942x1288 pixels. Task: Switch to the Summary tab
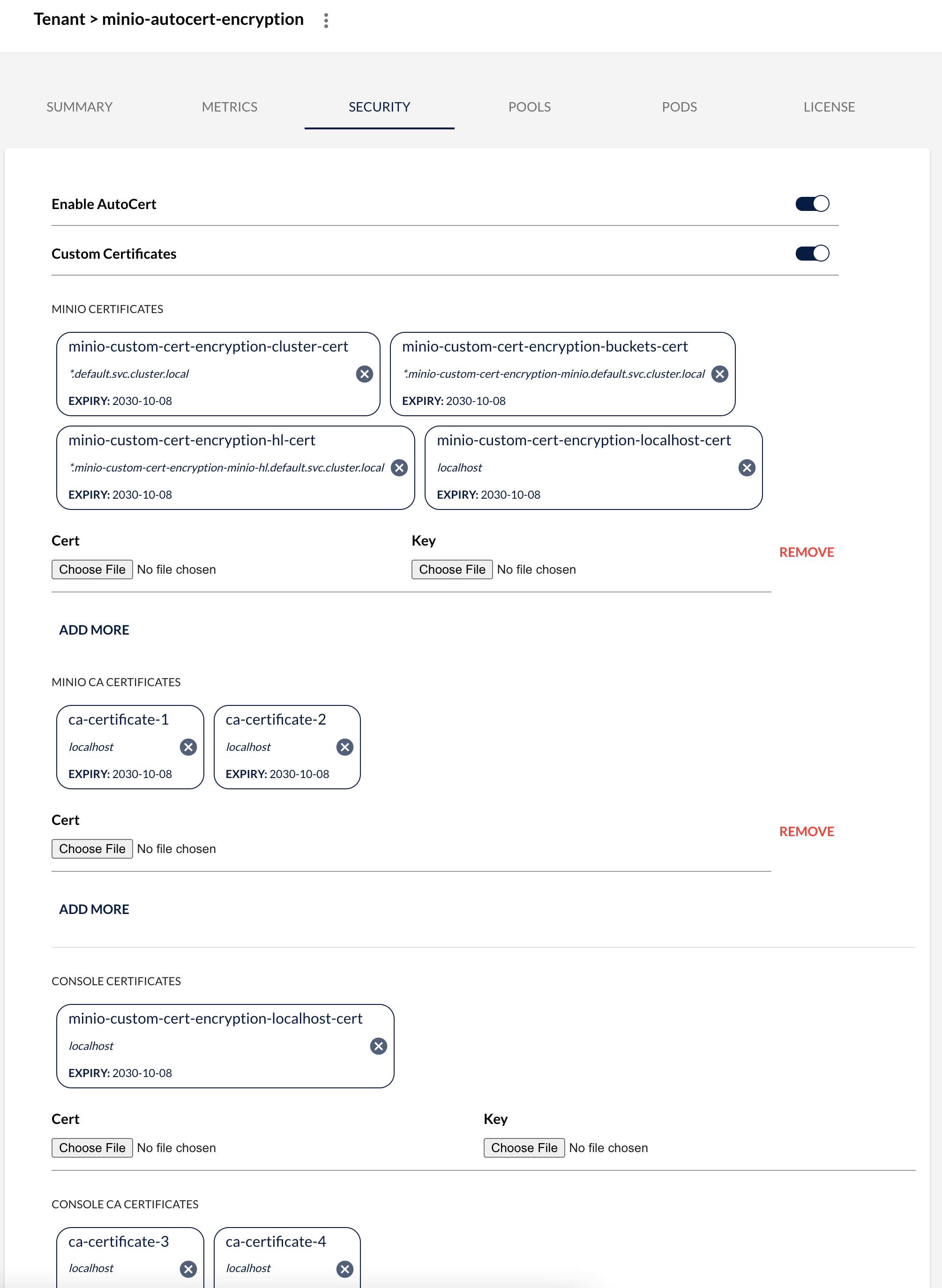[79, 106]
